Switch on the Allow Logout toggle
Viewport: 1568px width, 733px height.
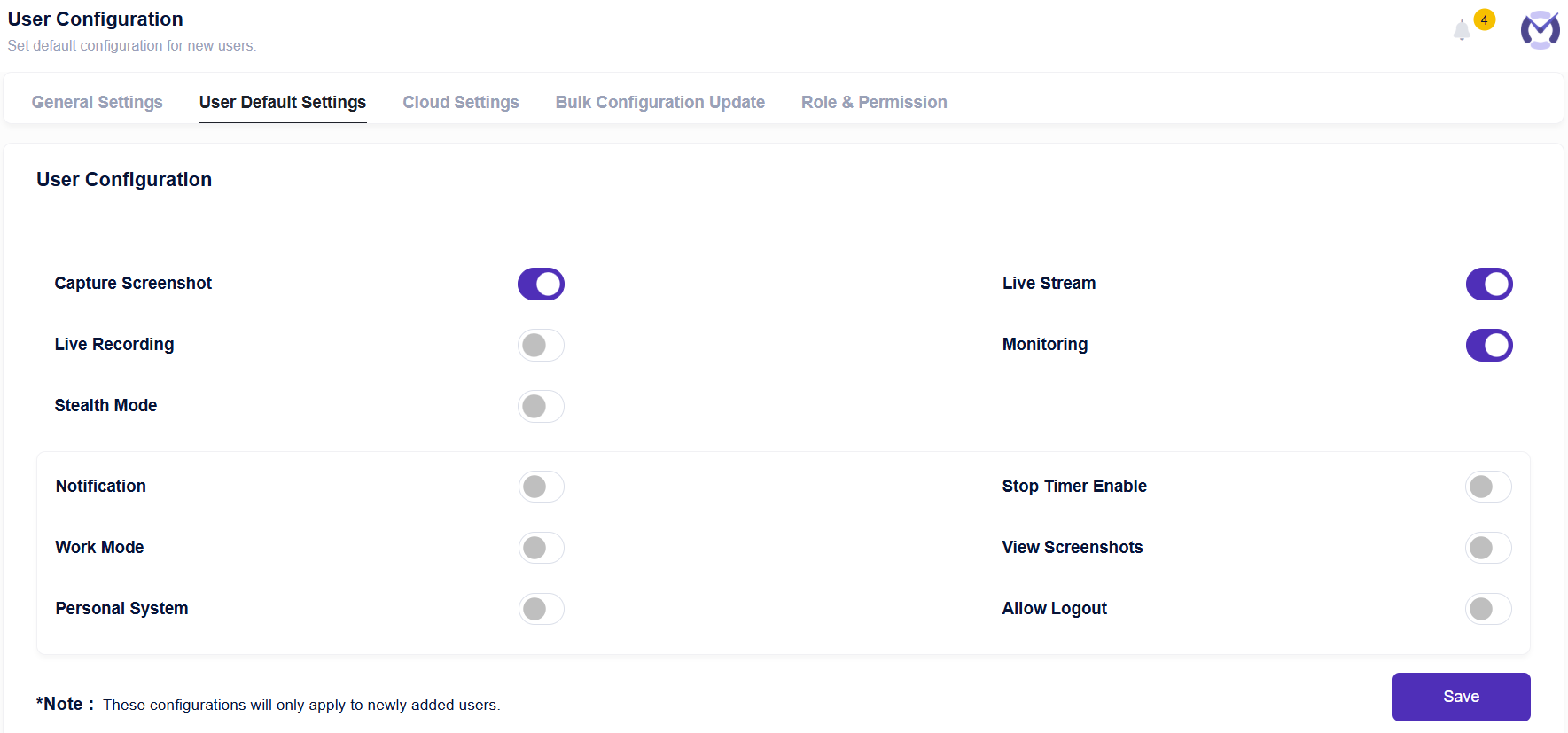point(1488,609)
